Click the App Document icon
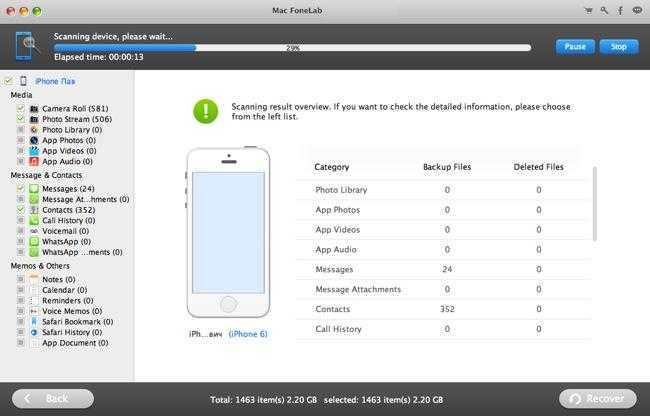 click(x=34, y=343)
